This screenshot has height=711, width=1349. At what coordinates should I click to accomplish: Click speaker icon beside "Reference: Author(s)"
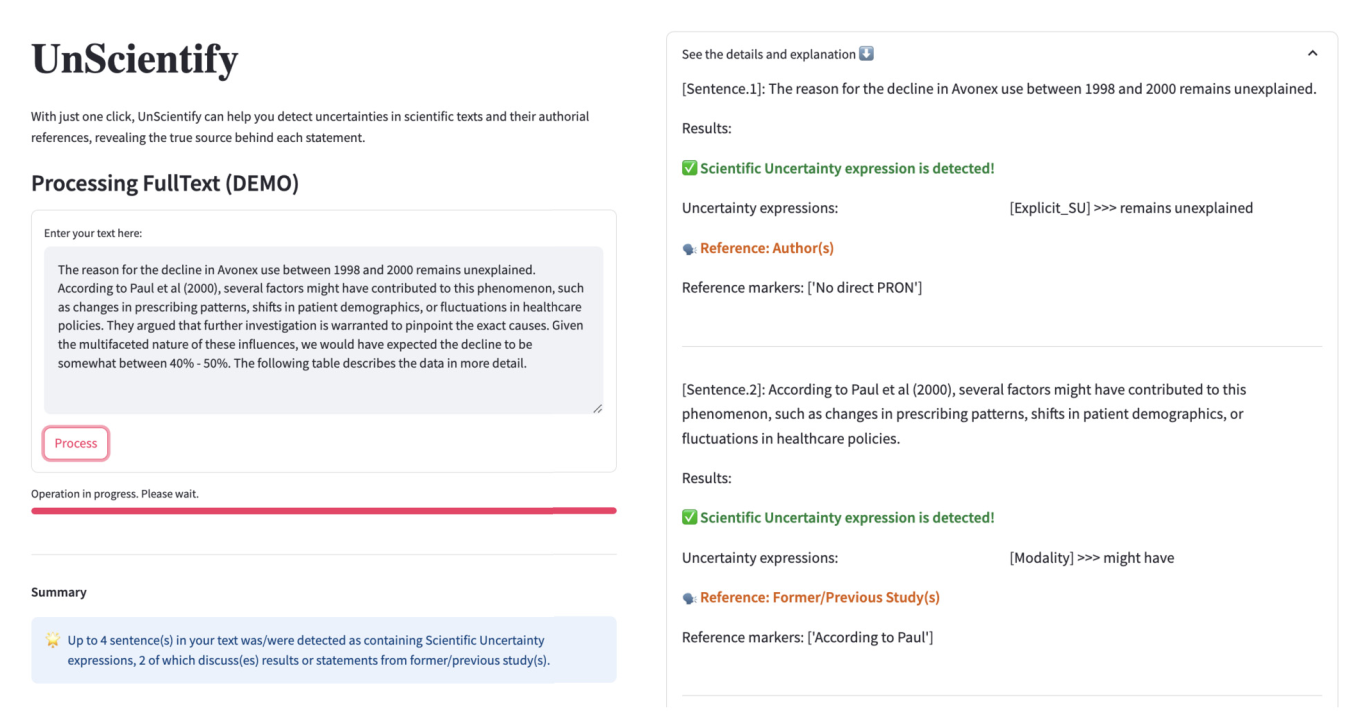click(x=689, y=249)
